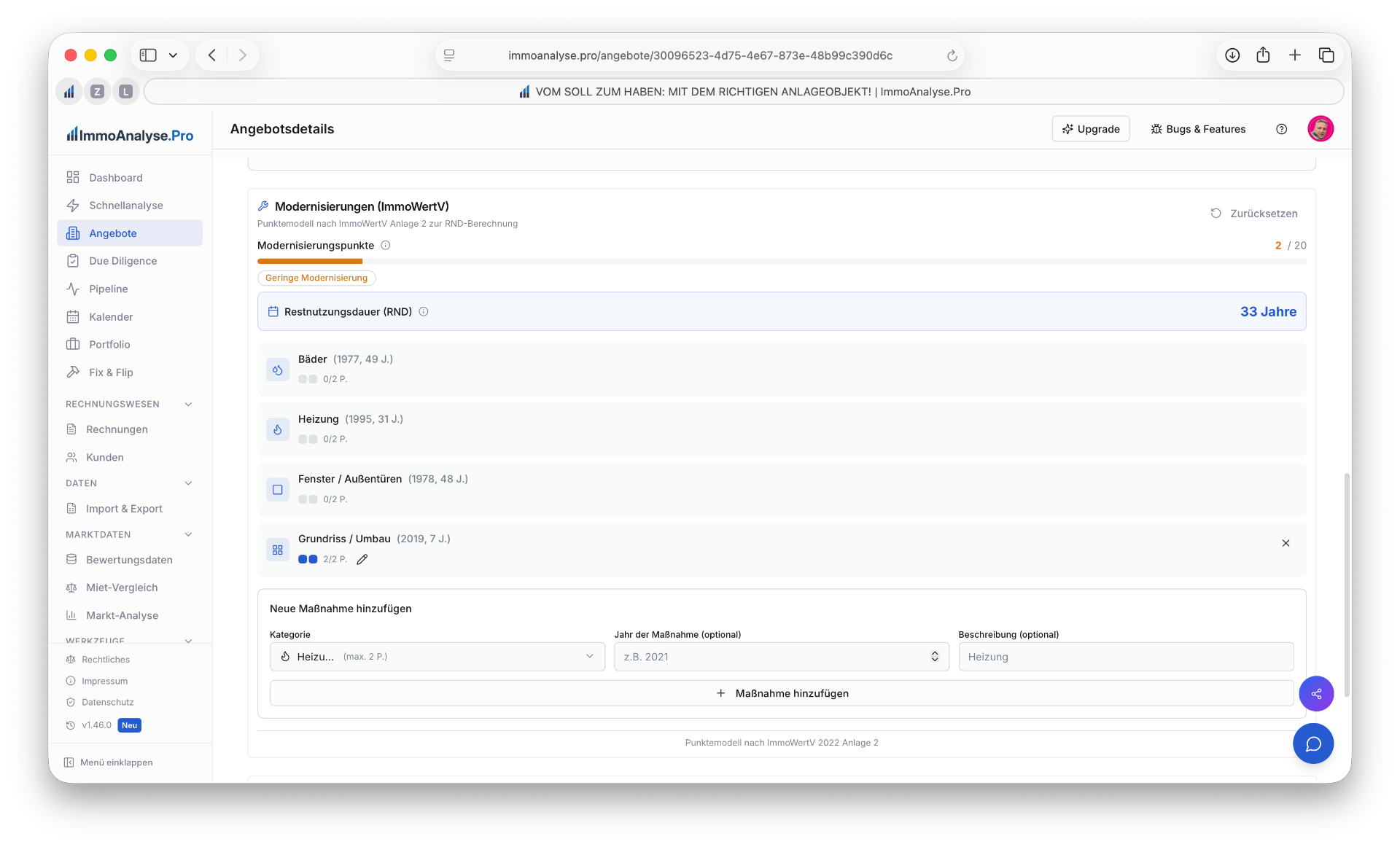Open the help question mark icon
Viewport: 1400px width, 847px height.
coord(1281,129)
